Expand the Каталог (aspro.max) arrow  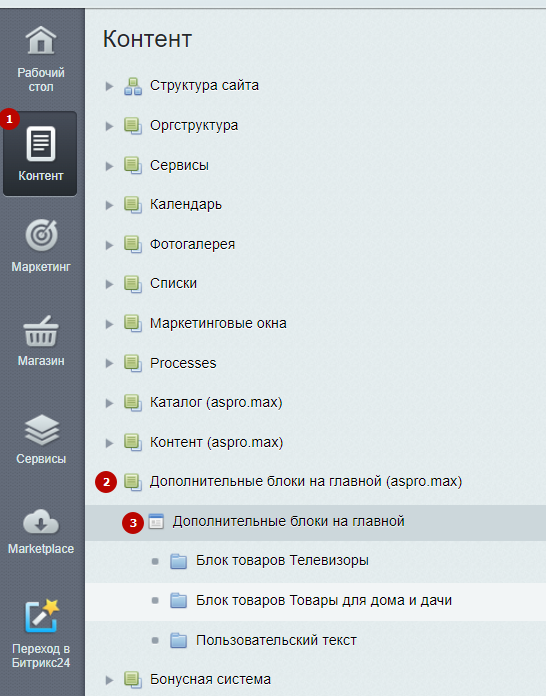109,403
